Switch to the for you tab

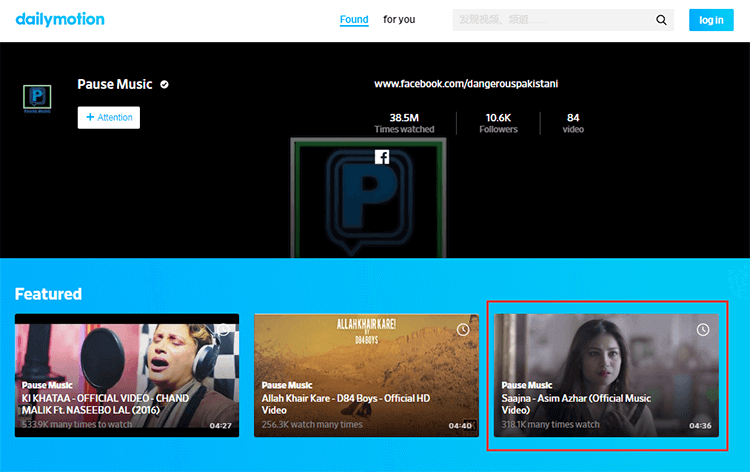(x=399, y=20)
